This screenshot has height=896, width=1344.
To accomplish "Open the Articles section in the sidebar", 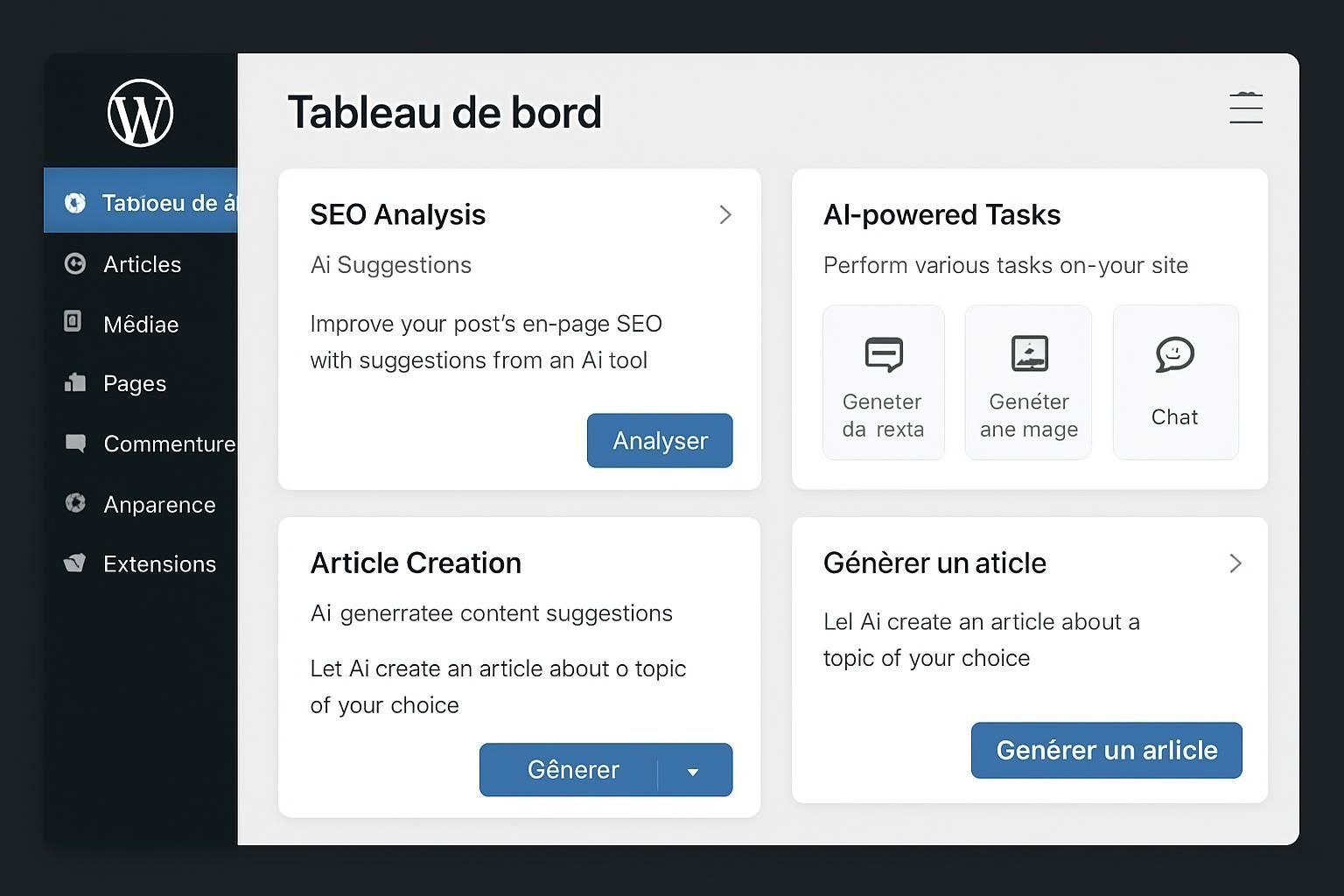I will pos(142,264).
